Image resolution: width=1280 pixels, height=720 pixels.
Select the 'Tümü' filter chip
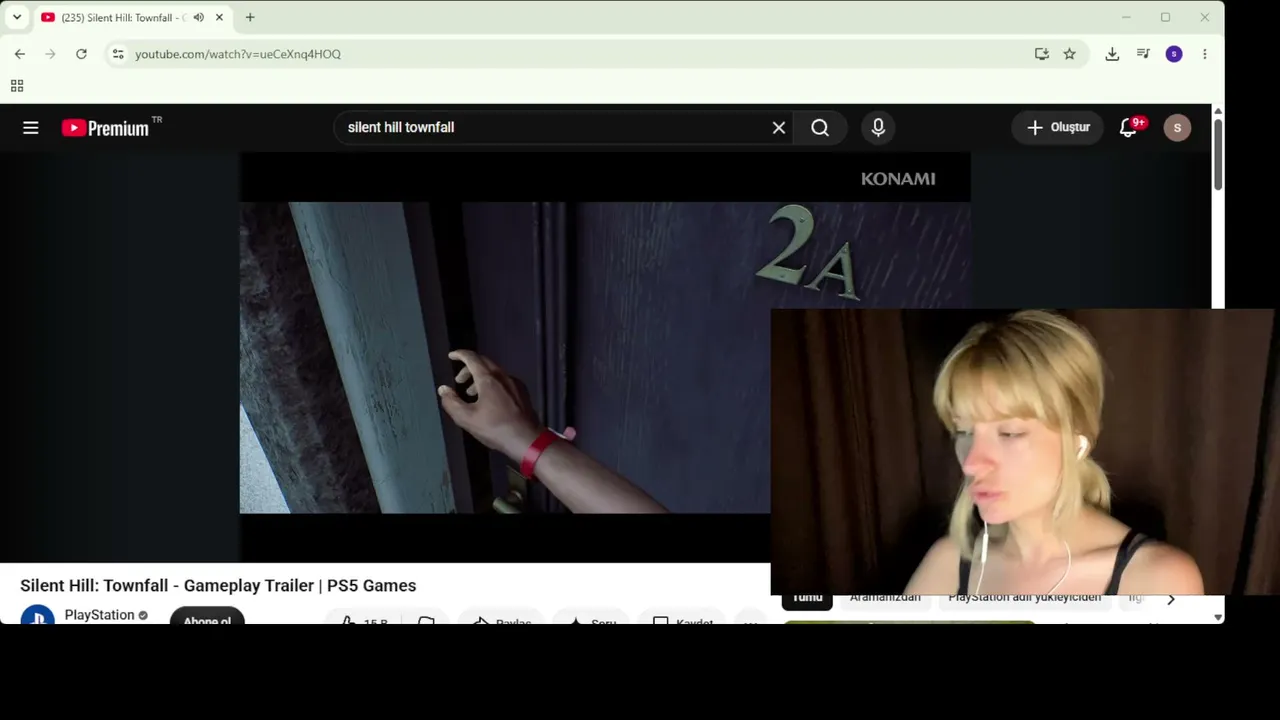pyautogui.click(x=807, y=599)
